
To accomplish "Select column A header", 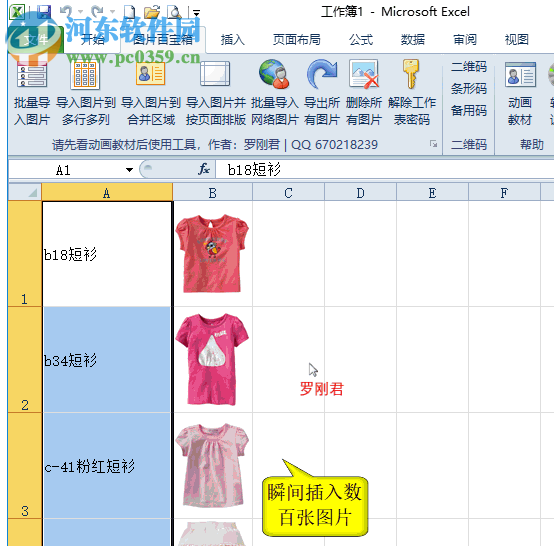I will pos(107,193).
